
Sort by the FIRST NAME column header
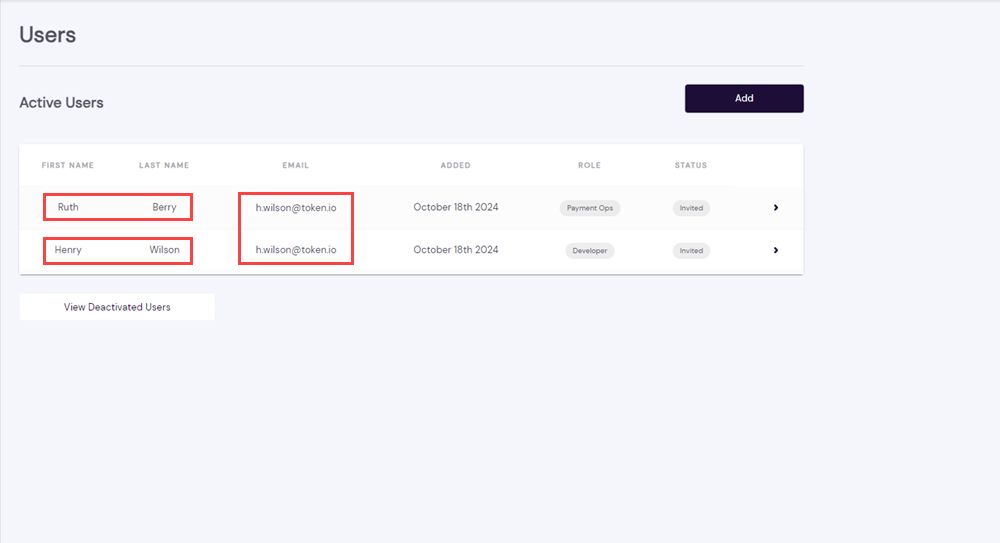[x=68, y=165]
